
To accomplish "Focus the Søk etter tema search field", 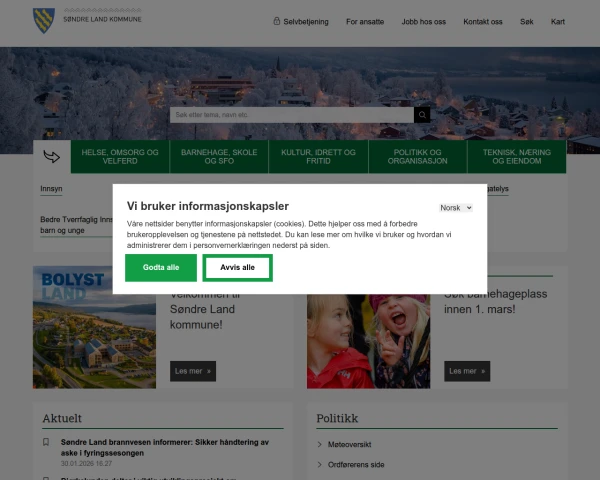I will click(x=292, y=115).
